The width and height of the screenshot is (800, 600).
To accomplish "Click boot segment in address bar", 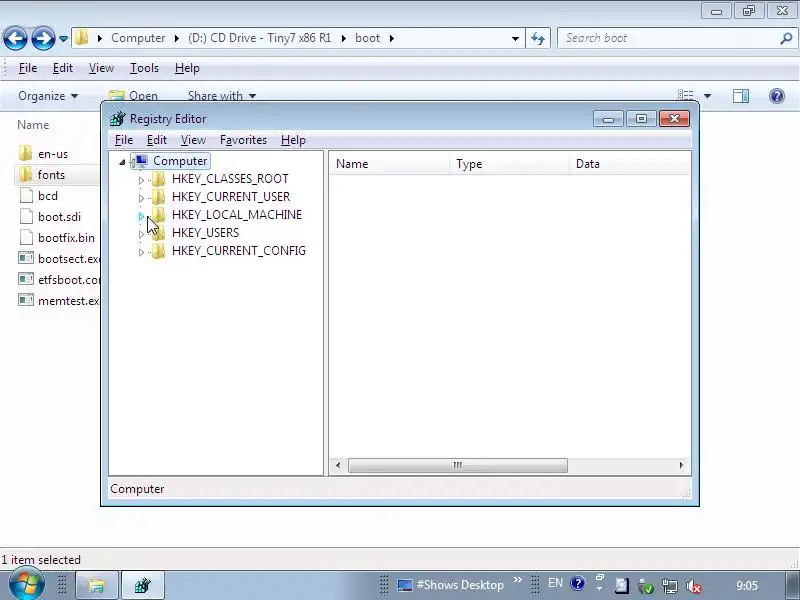I will [x=367, y=38].
